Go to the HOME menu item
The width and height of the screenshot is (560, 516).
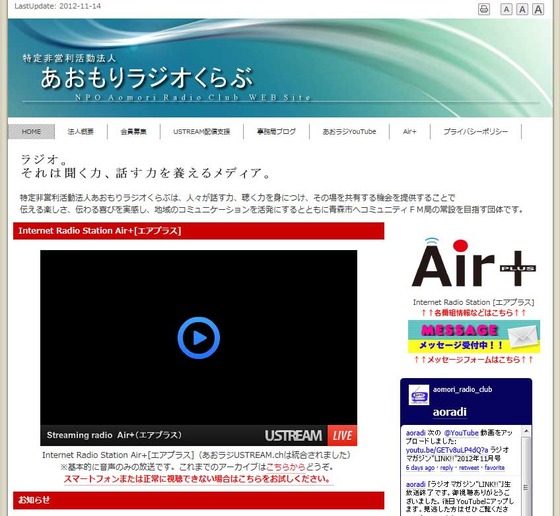pos(31,131)
